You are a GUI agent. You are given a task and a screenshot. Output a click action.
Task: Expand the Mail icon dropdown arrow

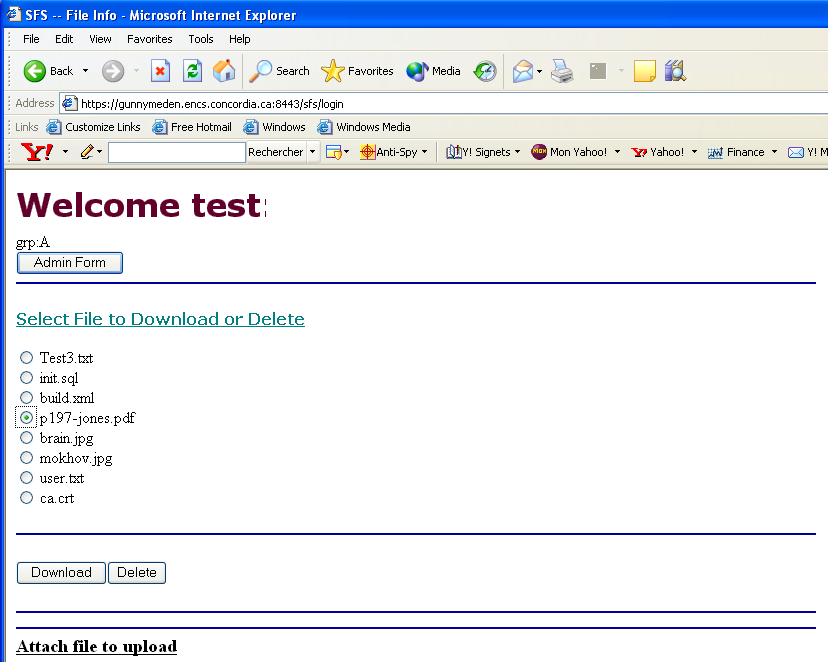coord(540,71)
